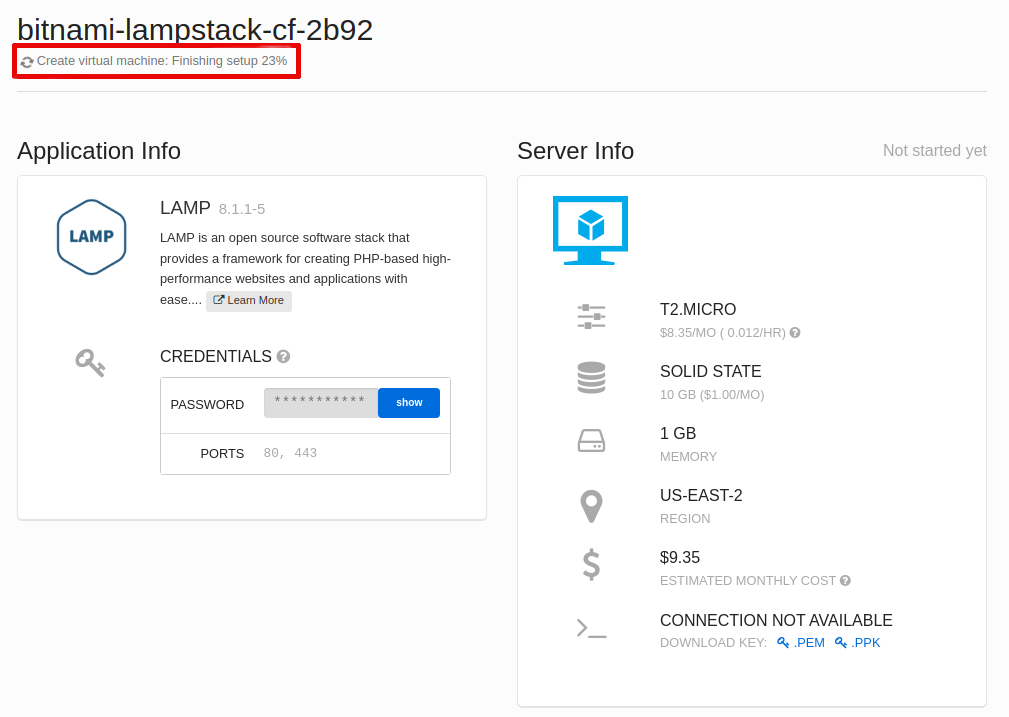The height and width of the screenshot is (717, 1009).
Task: Click the ports value 80, 443
Action: click(290, 453)
